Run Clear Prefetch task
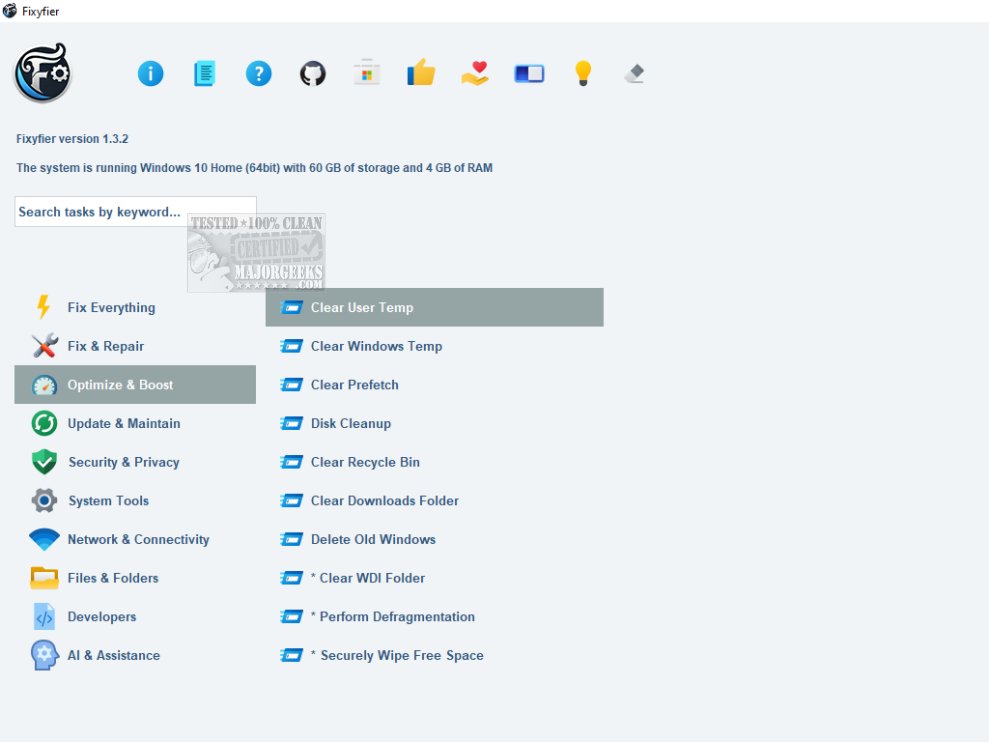Screen dimensions: 989x742 click(x=435, y=385)
